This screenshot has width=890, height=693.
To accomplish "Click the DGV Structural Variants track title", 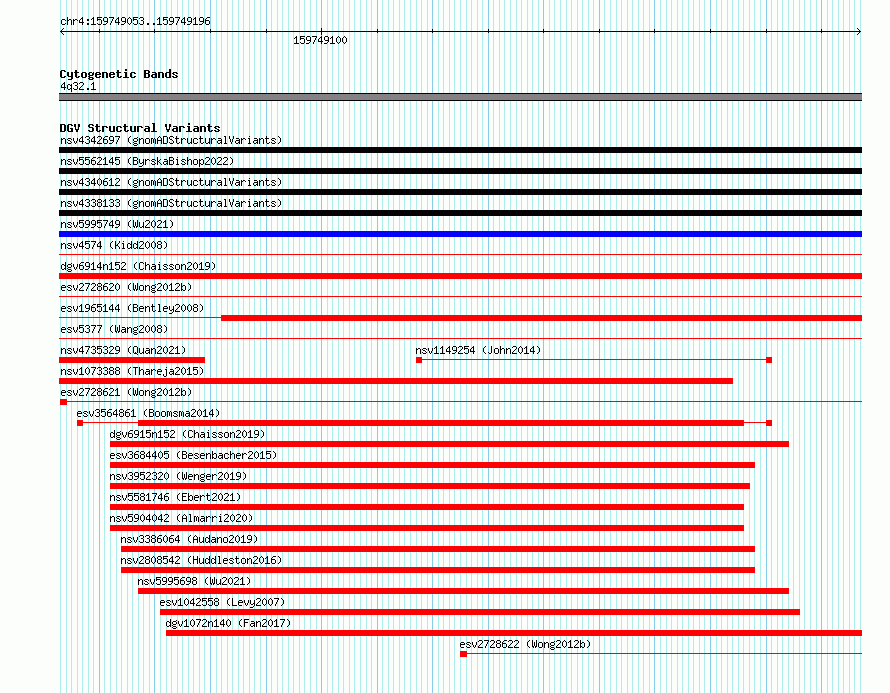I will pos(140,128).
